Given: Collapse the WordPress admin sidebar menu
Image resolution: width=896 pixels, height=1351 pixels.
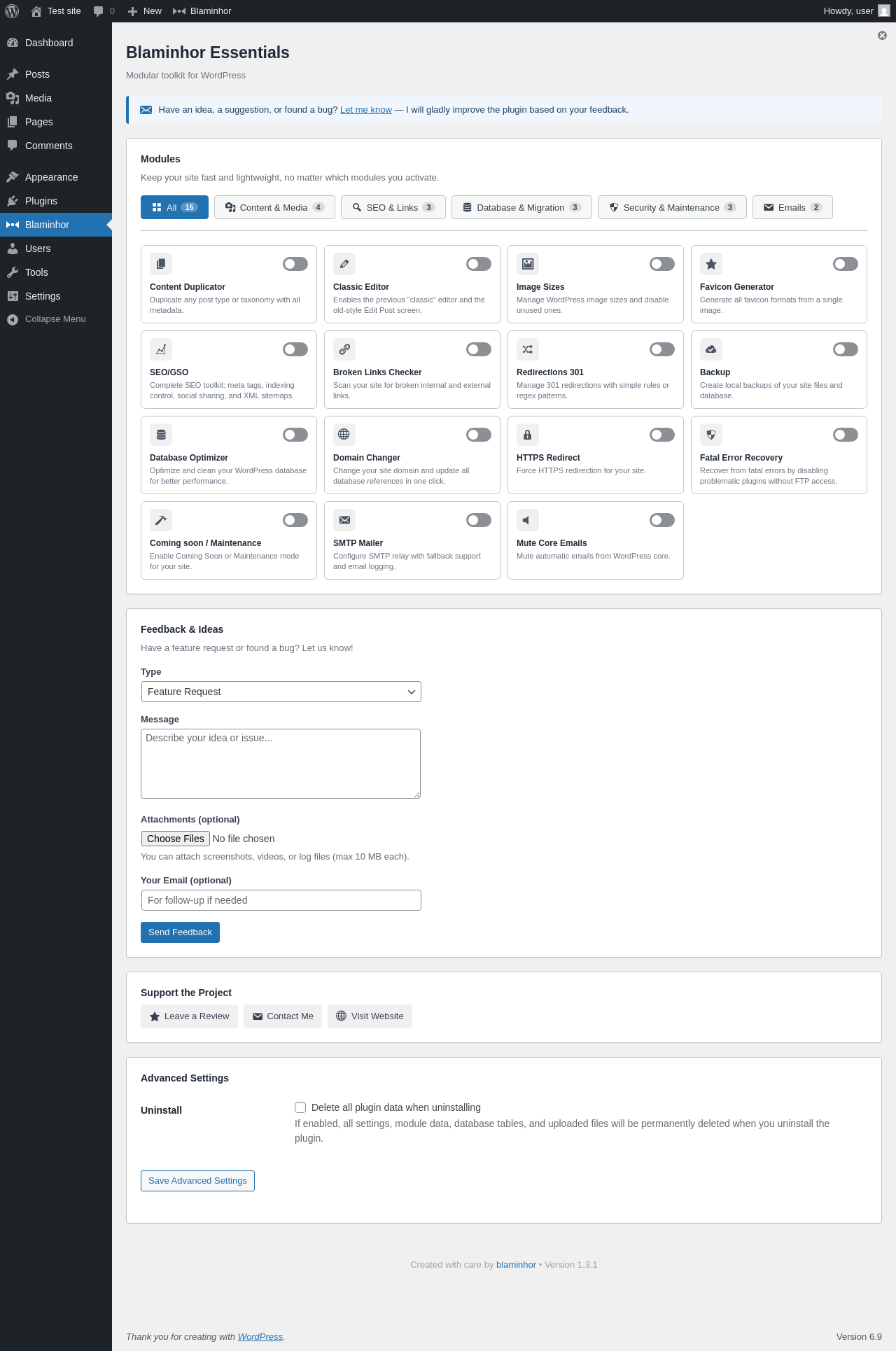Looking at the screenshot, I should point(56,319).
